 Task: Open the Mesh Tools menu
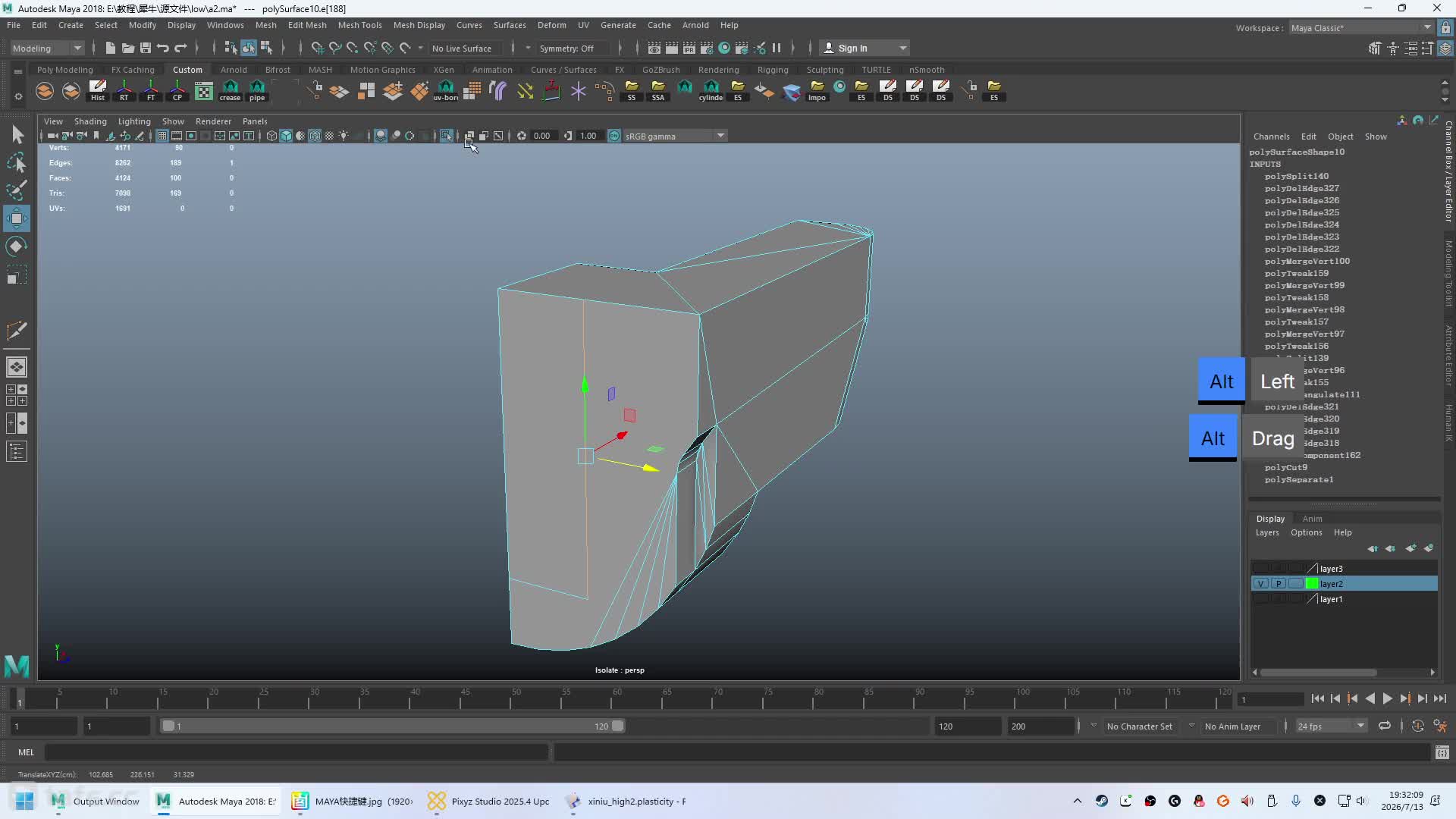tap(359, 25)
